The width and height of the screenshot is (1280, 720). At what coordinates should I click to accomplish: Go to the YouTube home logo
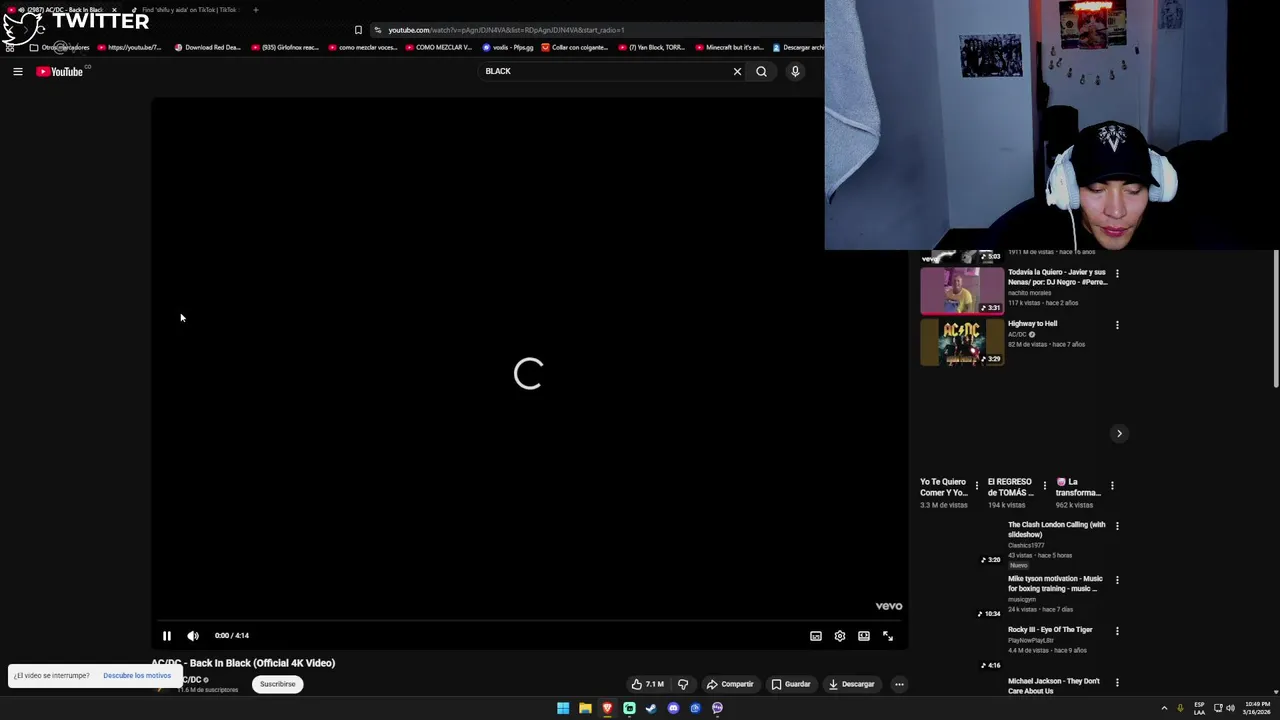pos(60,71)
